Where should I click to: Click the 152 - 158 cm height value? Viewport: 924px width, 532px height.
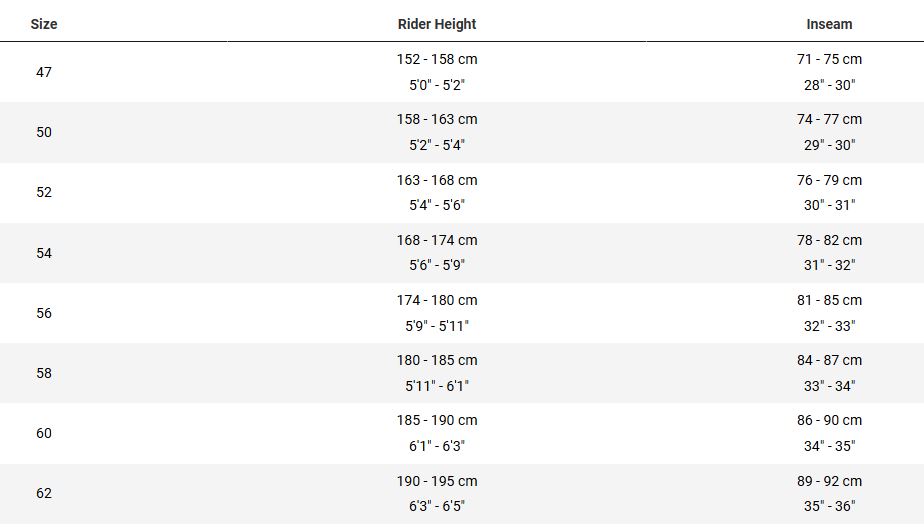(437, 59)
